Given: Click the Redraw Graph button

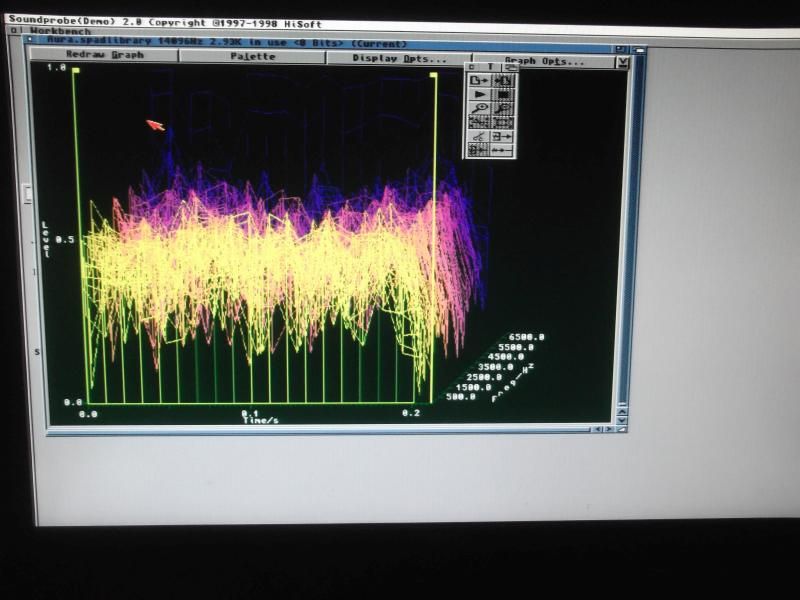Looking at the screenshot, I should [x=105, y=56].
